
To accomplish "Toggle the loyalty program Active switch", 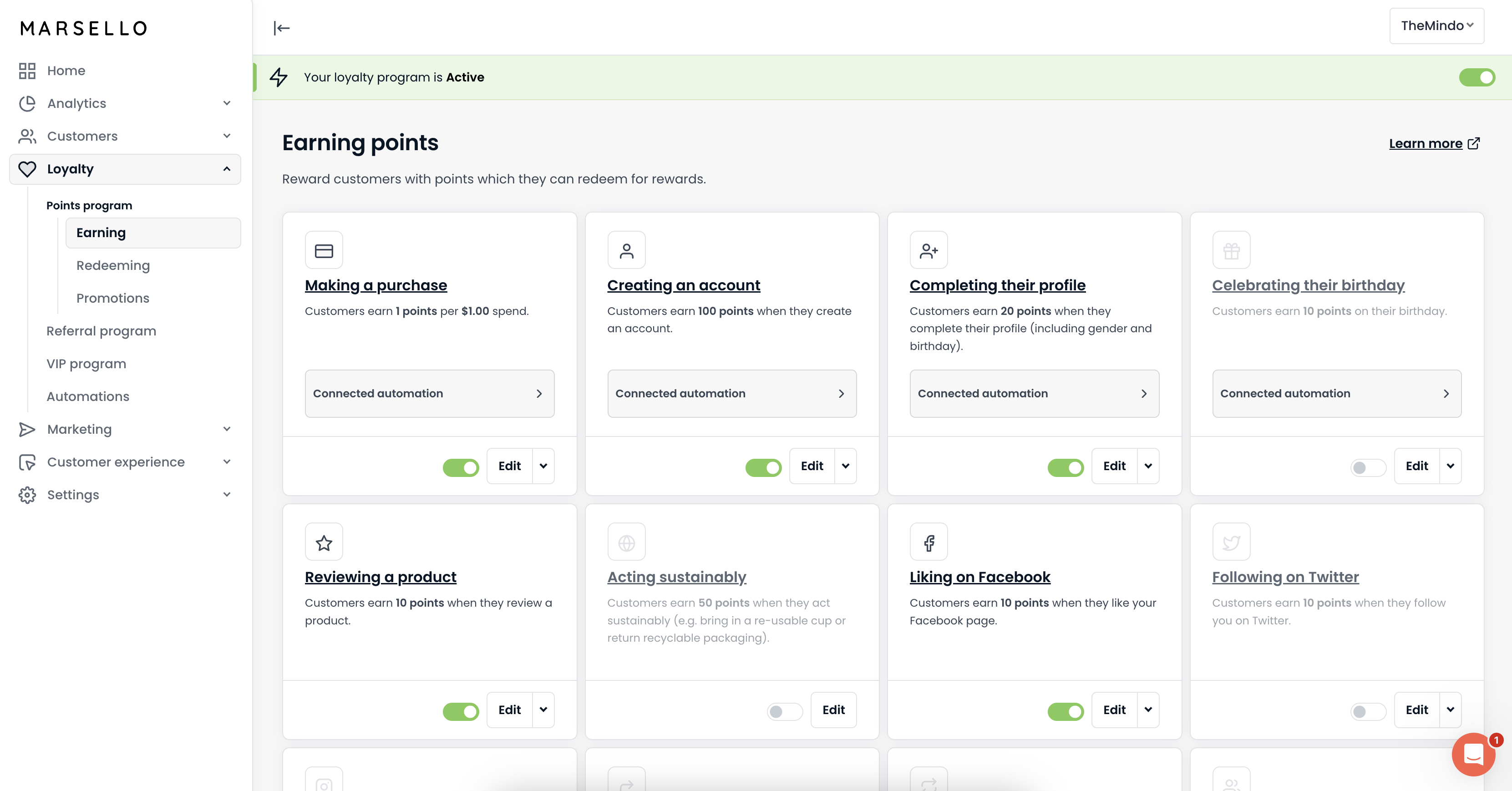I will coord(1476,77).
